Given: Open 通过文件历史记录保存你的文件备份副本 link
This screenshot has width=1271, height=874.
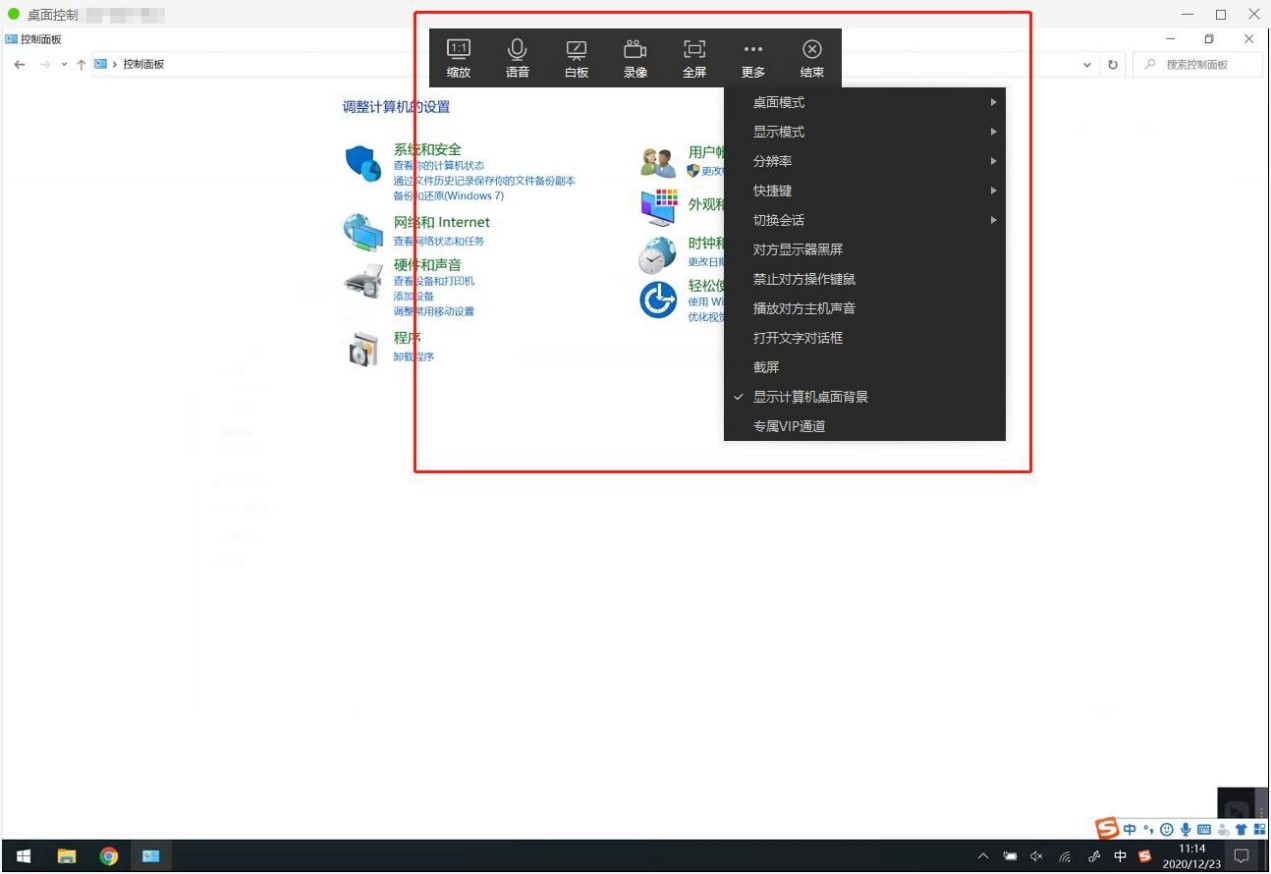Looking at the screenshot, I should tap(484, 181).
